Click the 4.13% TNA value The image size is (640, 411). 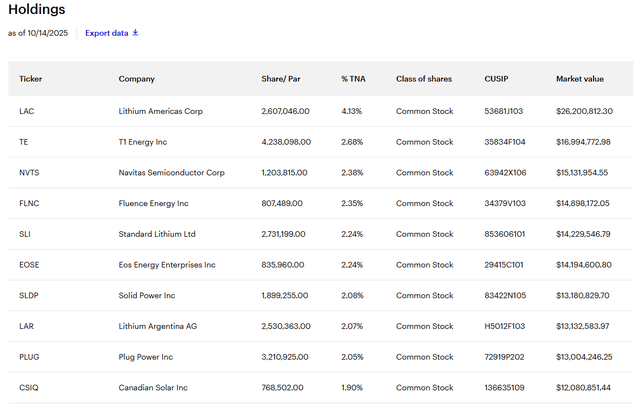[x=352, y=111]
